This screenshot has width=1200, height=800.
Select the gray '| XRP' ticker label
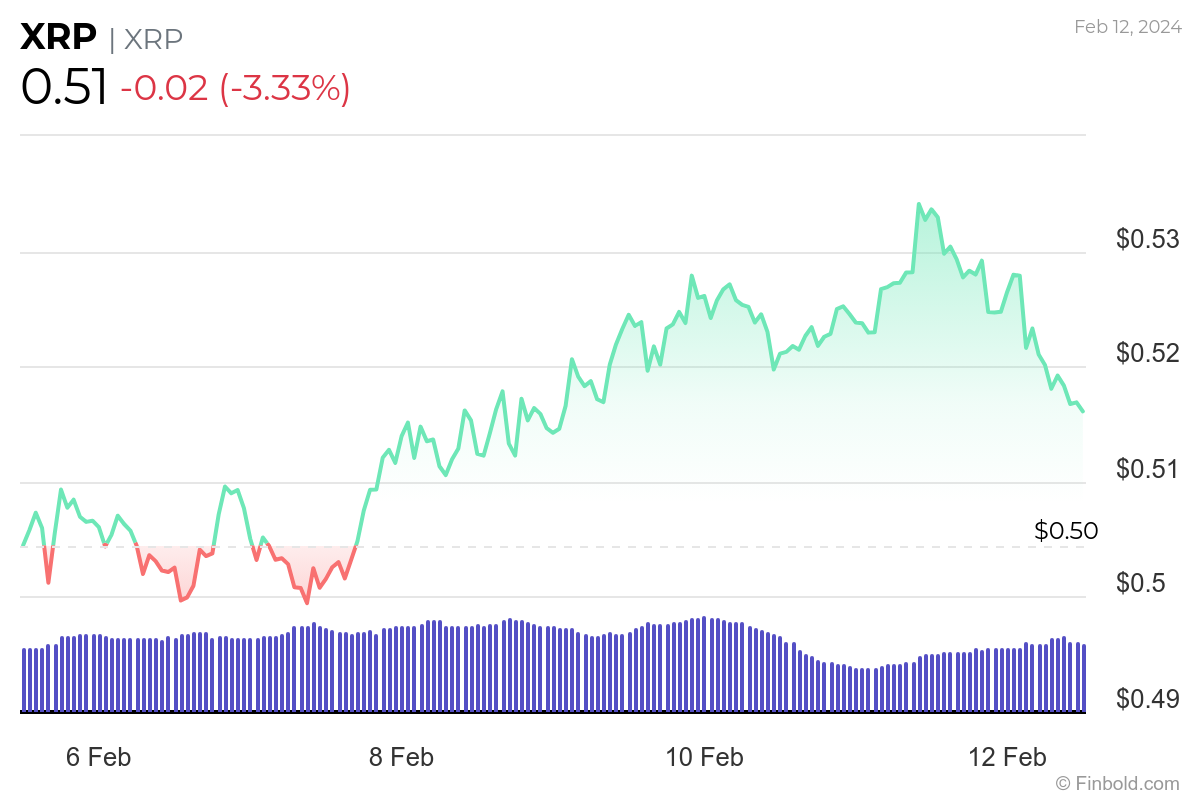[146, 39]
